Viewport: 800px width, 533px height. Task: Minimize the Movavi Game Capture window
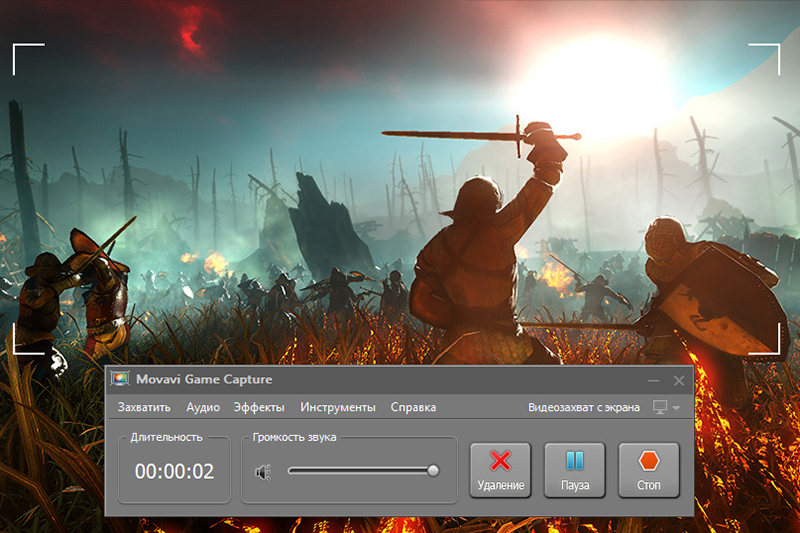[654, 381]
